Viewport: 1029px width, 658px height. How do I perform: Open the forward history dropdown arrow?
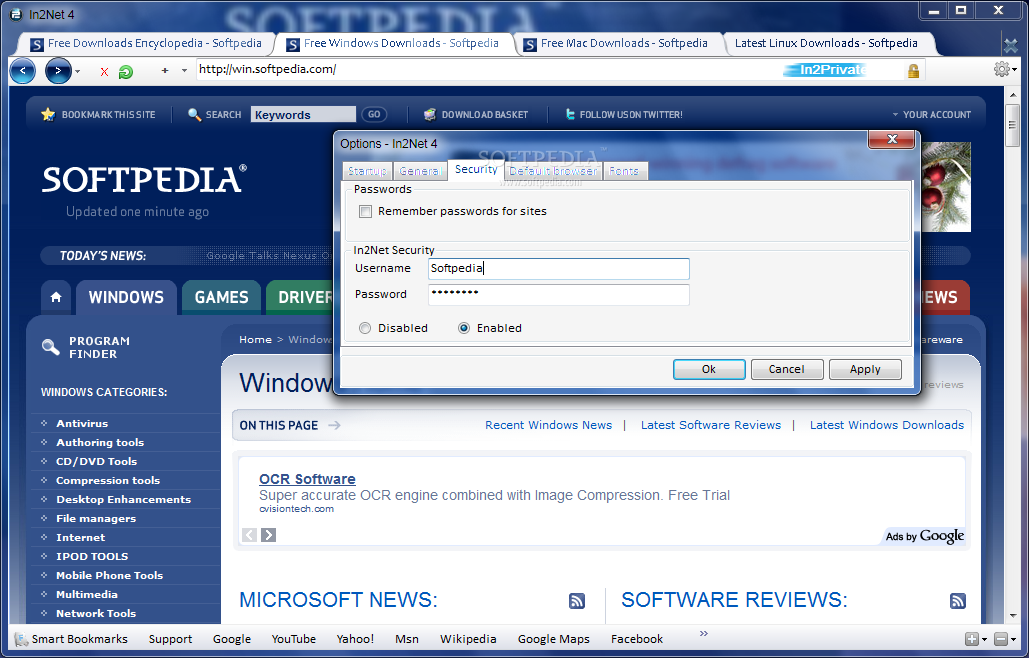point(77,72)
